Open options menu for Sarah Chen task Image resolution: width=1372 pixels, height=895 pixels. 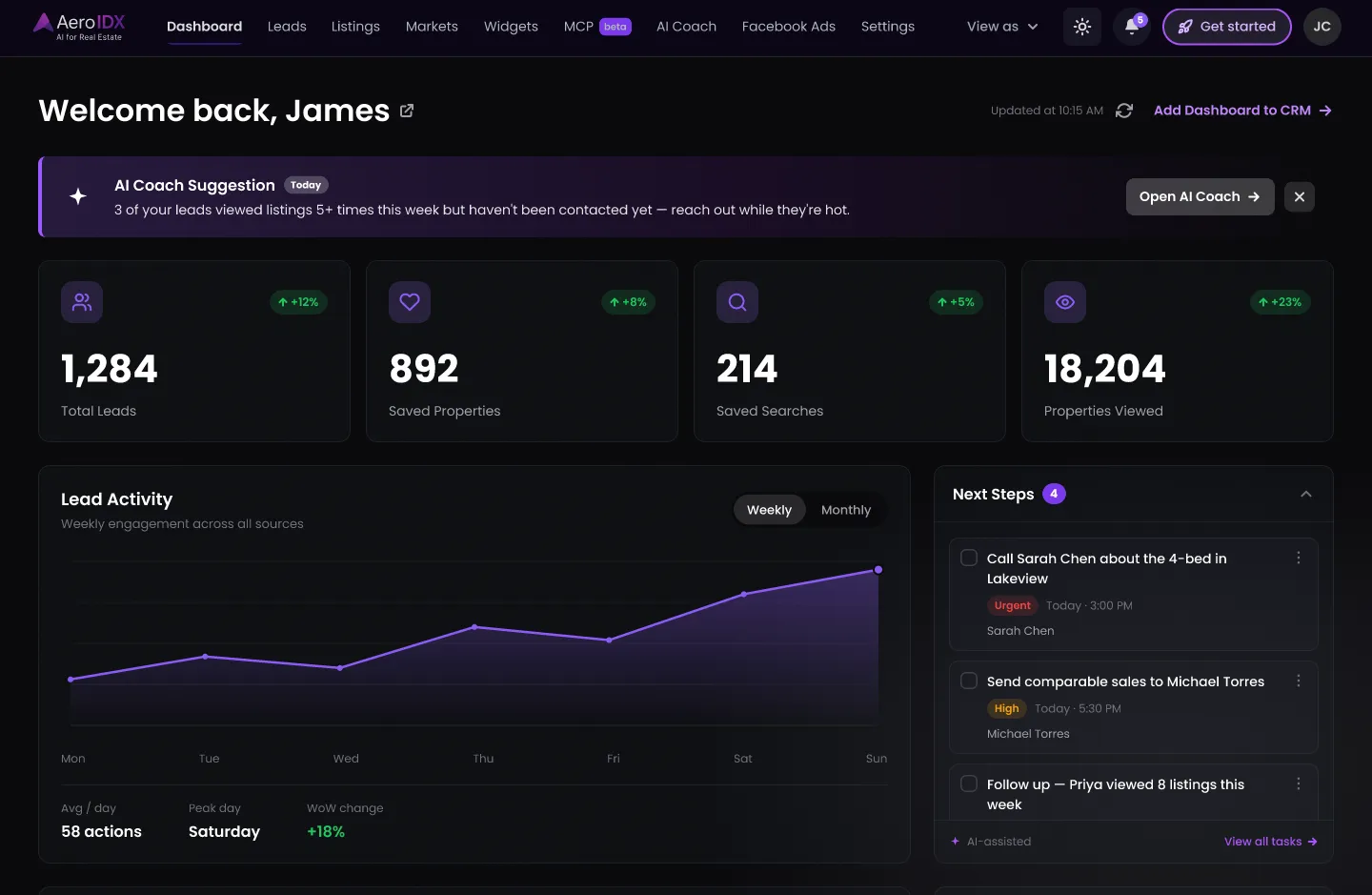pos(1298,558)
